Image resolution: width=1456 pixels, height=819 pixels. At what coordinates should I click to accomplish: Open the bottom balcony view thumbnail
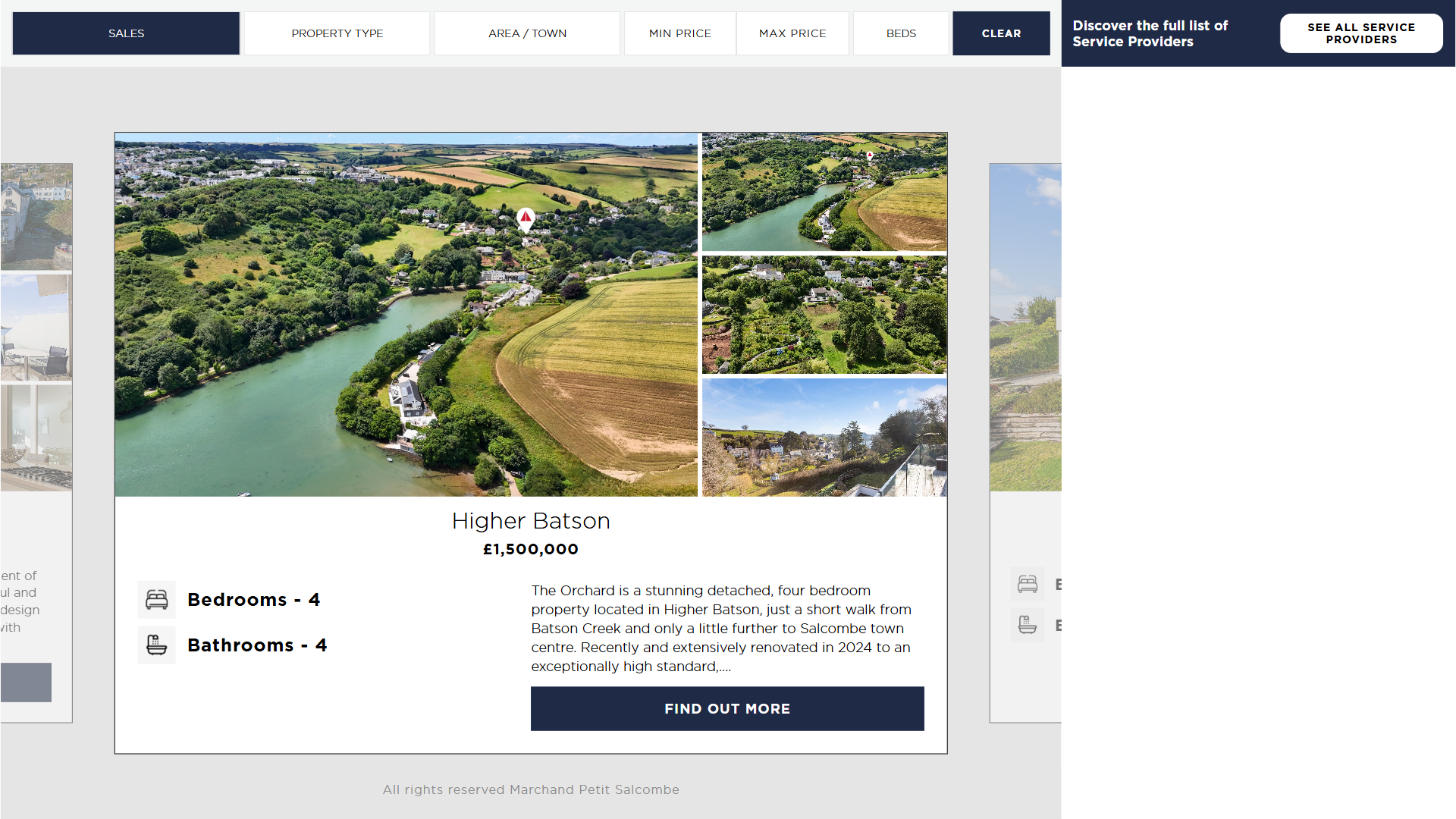(x=824, y=438)
